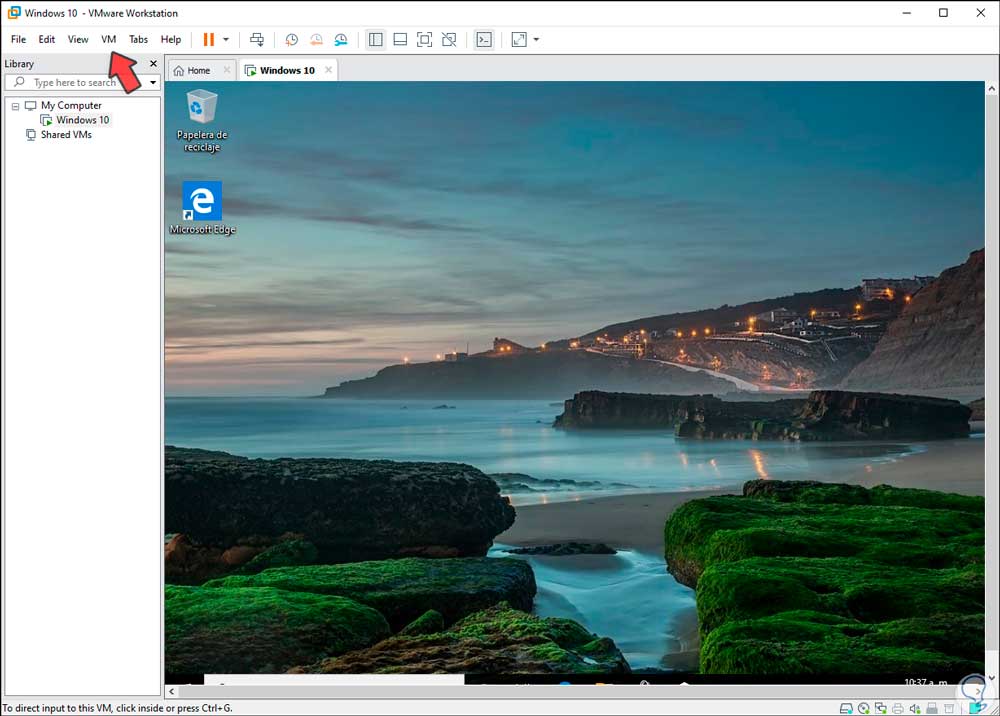Close the Library panel
The width and height of the screenshot is (1000, 716).
pyautogui.click(x=153, y=64)
